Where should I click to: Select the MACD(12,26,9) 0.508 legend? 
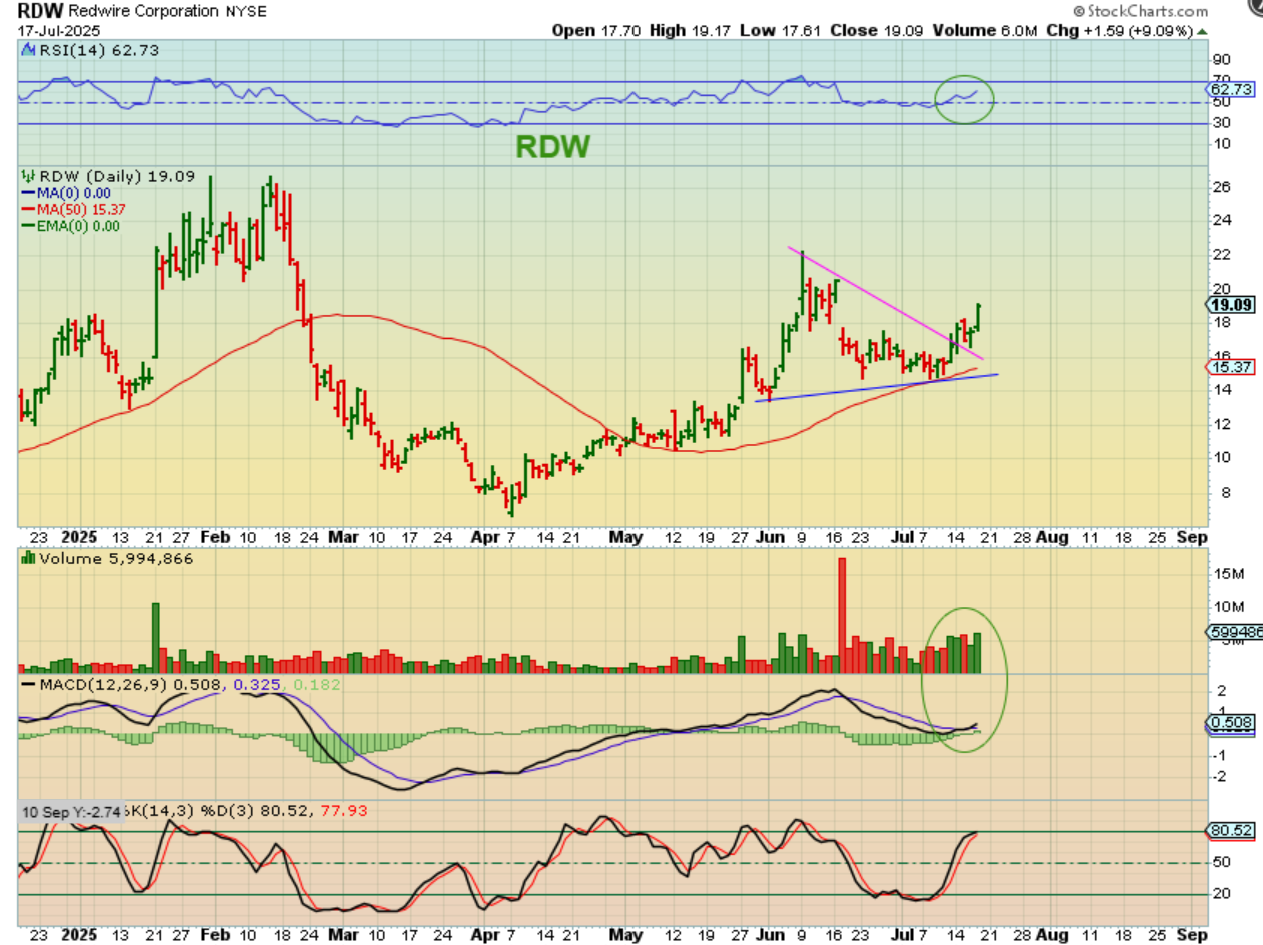click(x=124, y=684)
